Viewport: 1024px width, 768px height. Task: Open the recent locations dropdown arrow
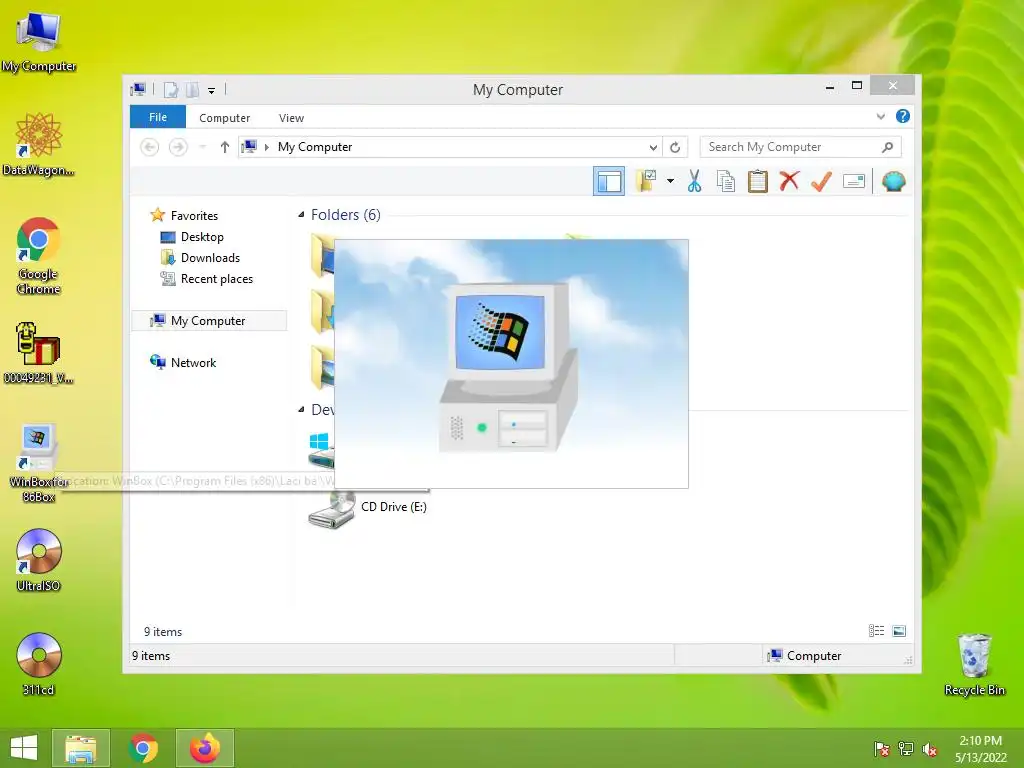pyautogui.click(x=202, y=147)
